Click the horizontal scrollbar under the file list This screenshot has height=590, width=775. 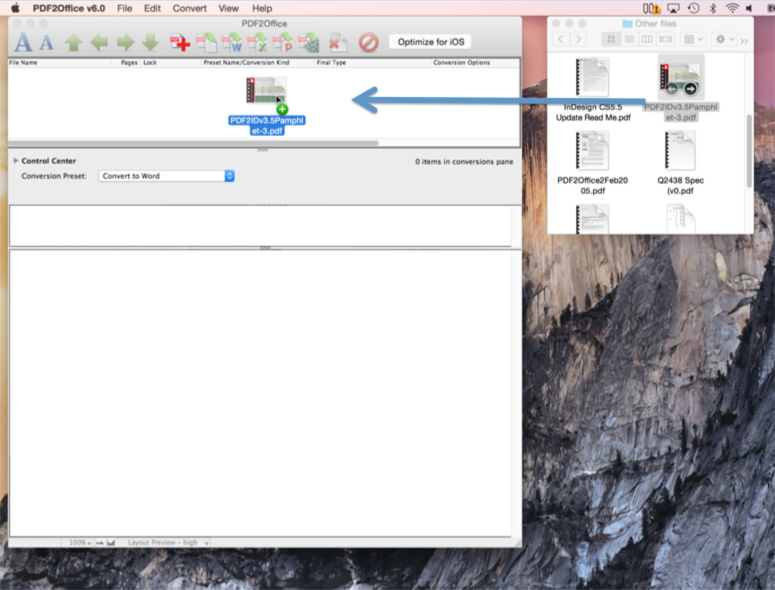(x=193, y=143)
